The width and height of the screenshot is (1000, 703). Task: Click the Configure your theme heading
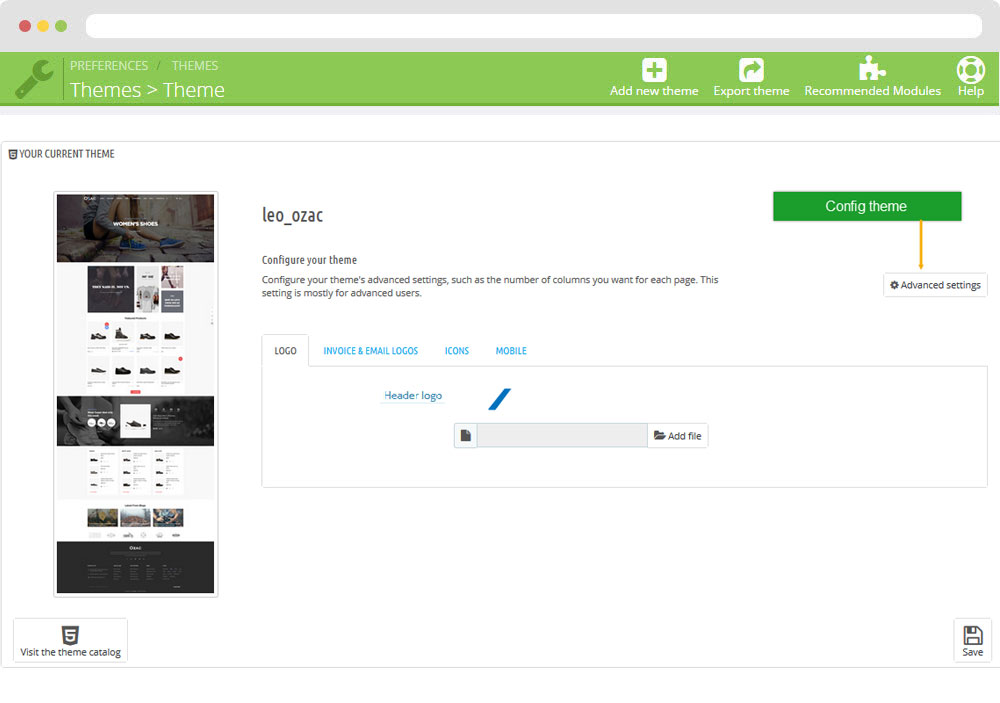tap(309, 260)
